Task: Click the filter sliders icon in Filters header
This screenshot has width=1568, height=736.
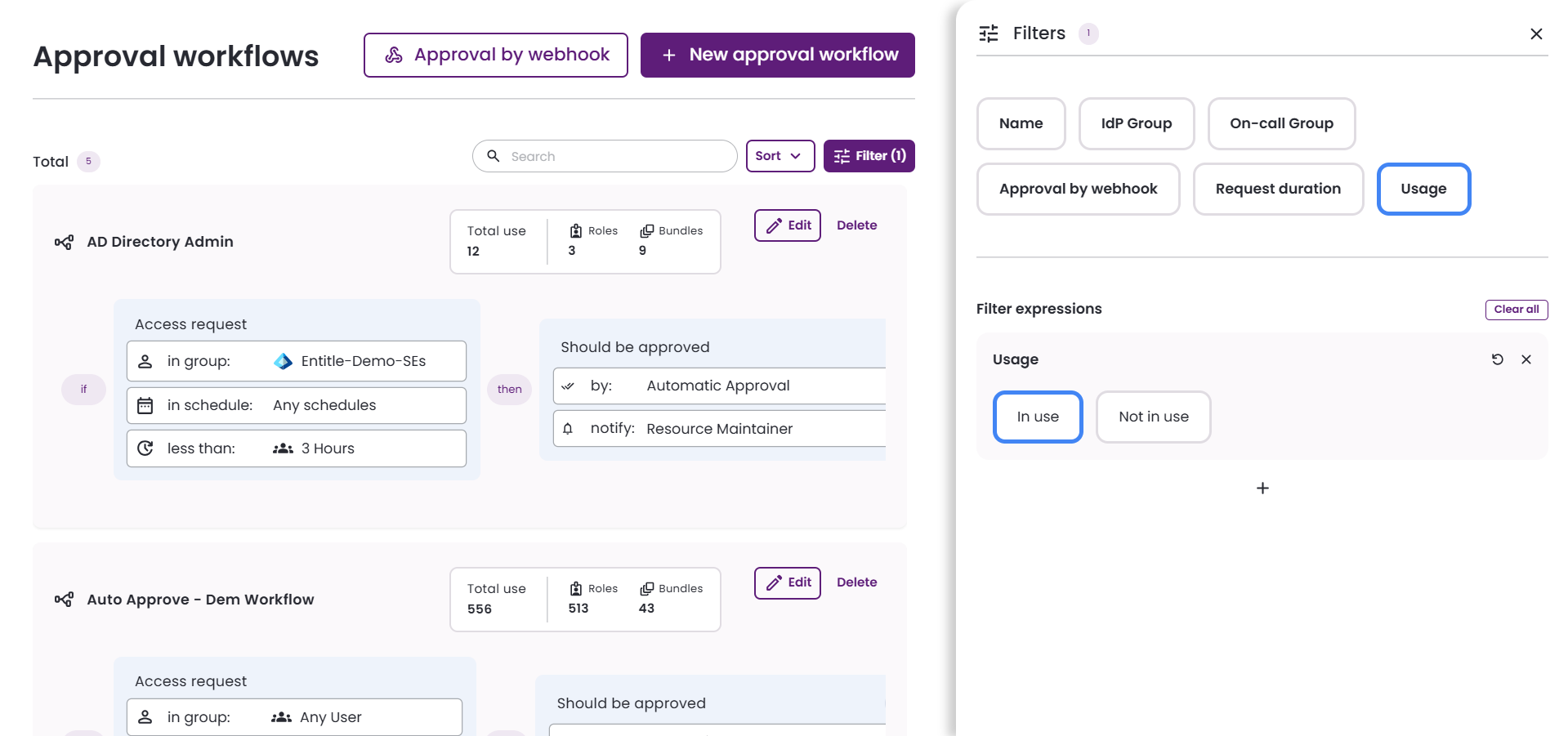Action: [x=989, y=33]
